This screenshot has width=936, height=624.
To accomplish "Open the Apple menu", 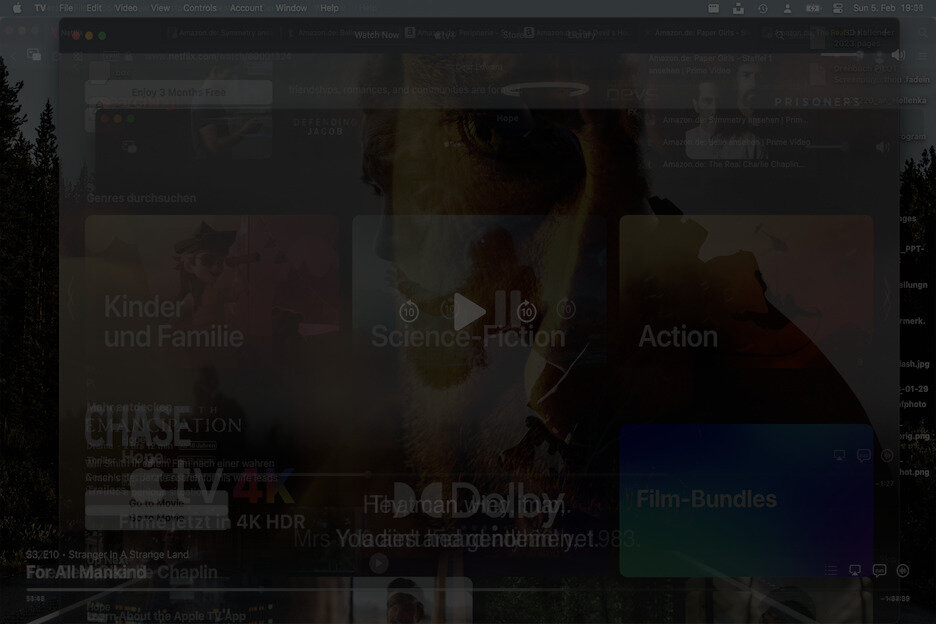I will click(x=17, y=8).
